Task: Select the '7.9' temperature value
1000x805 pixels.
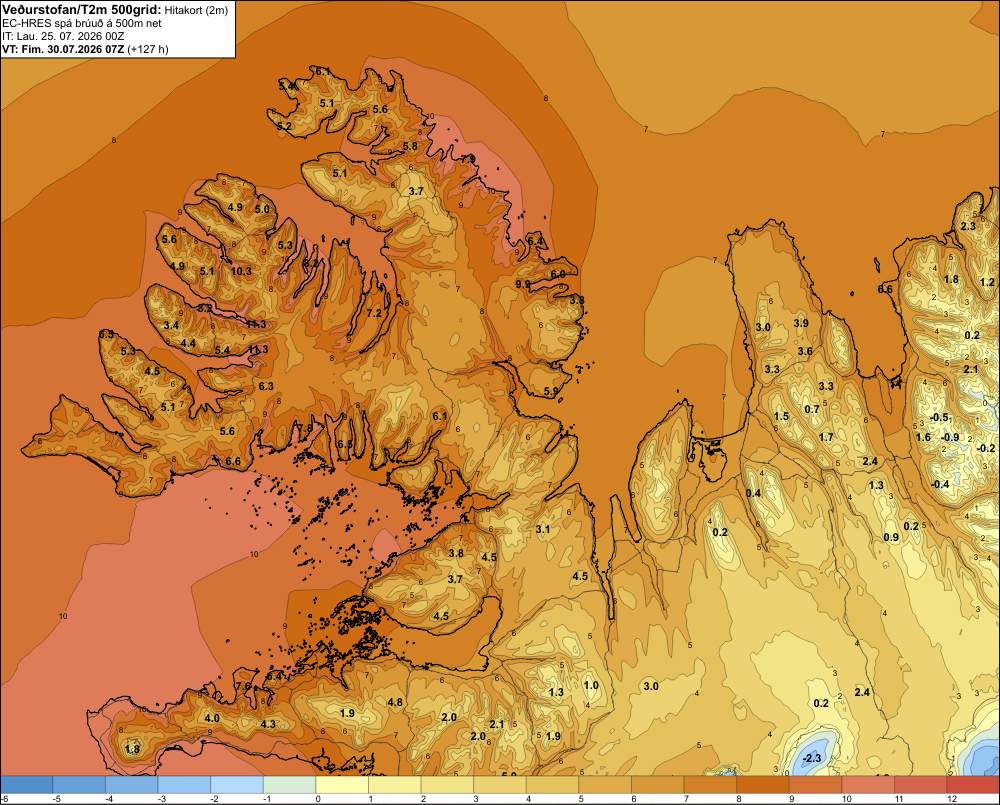Action: coord(468,158)
